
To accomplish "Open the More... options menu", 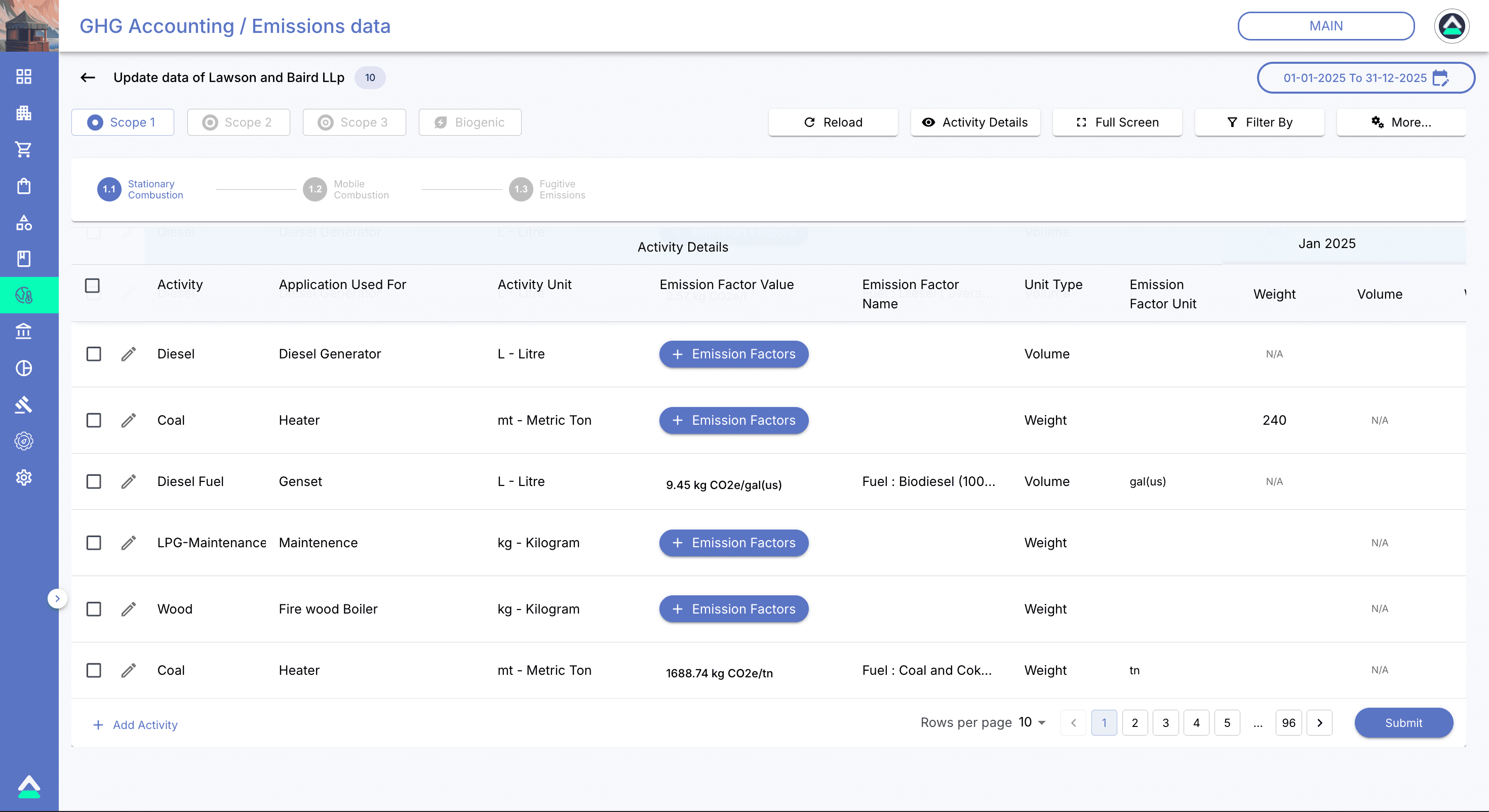I will 1401,123.
